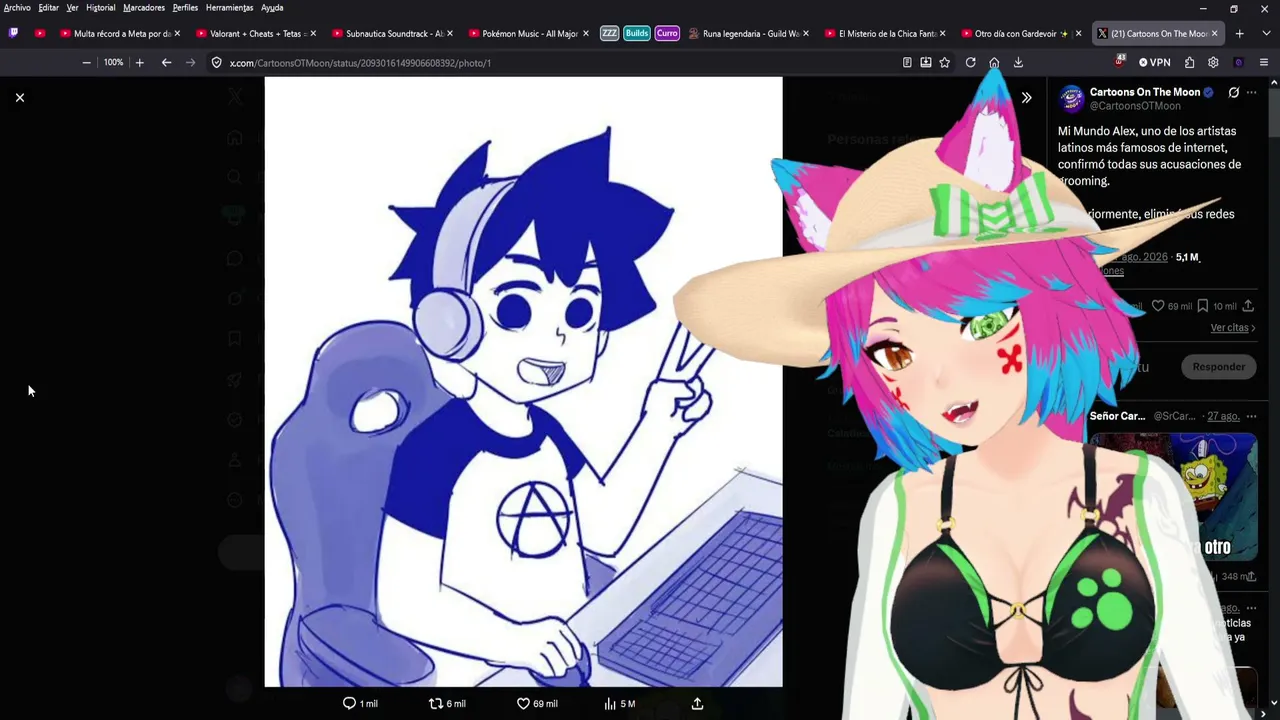Screen dimensions: 1280x720
Task: Repost using the 6 mil retweet icon
Action: 435,703
